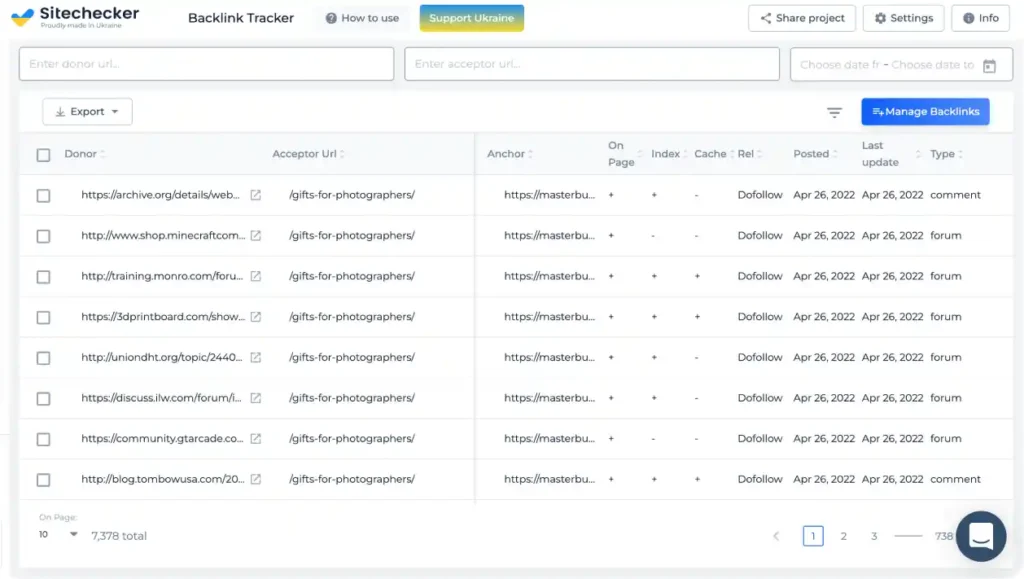Sort table by Index column
This screenshot has height=579, width=1024.
click(x=669, y=154)
